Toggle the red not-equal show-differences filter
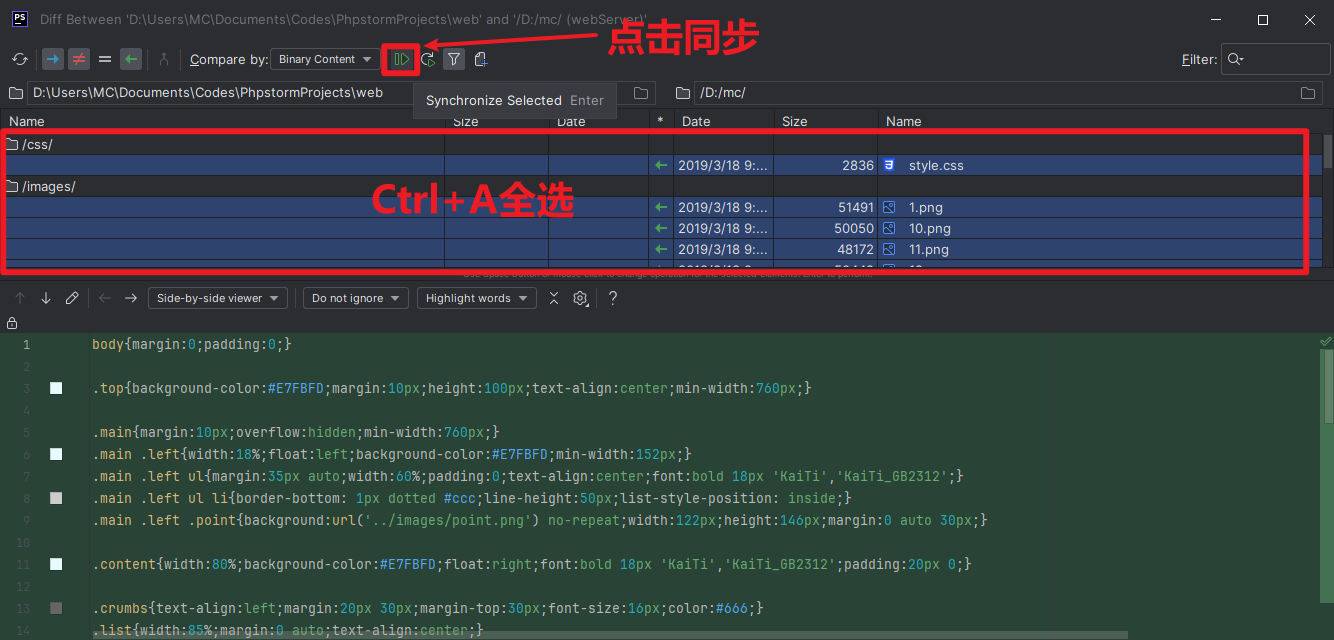Screen dimensions: 1334x640 point(78,59)
